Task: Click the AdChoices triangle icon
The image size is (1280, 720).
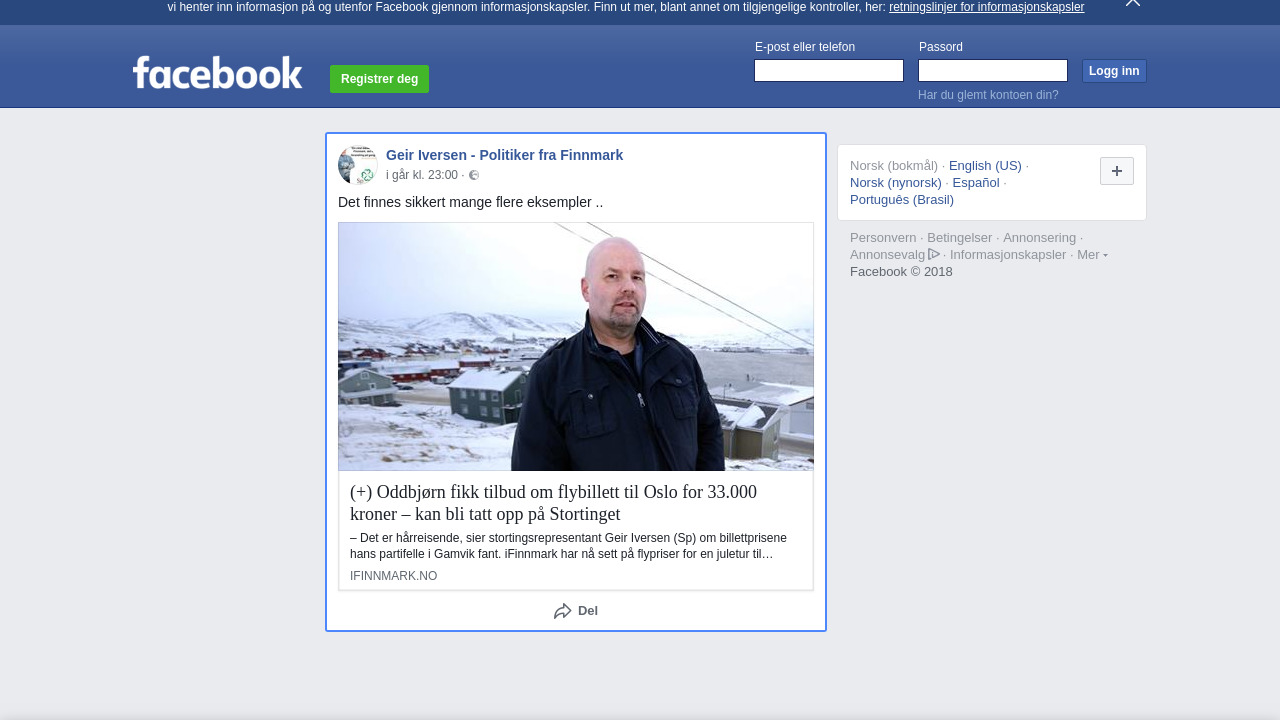Action: pyautogui.click(x=934, y=254)
